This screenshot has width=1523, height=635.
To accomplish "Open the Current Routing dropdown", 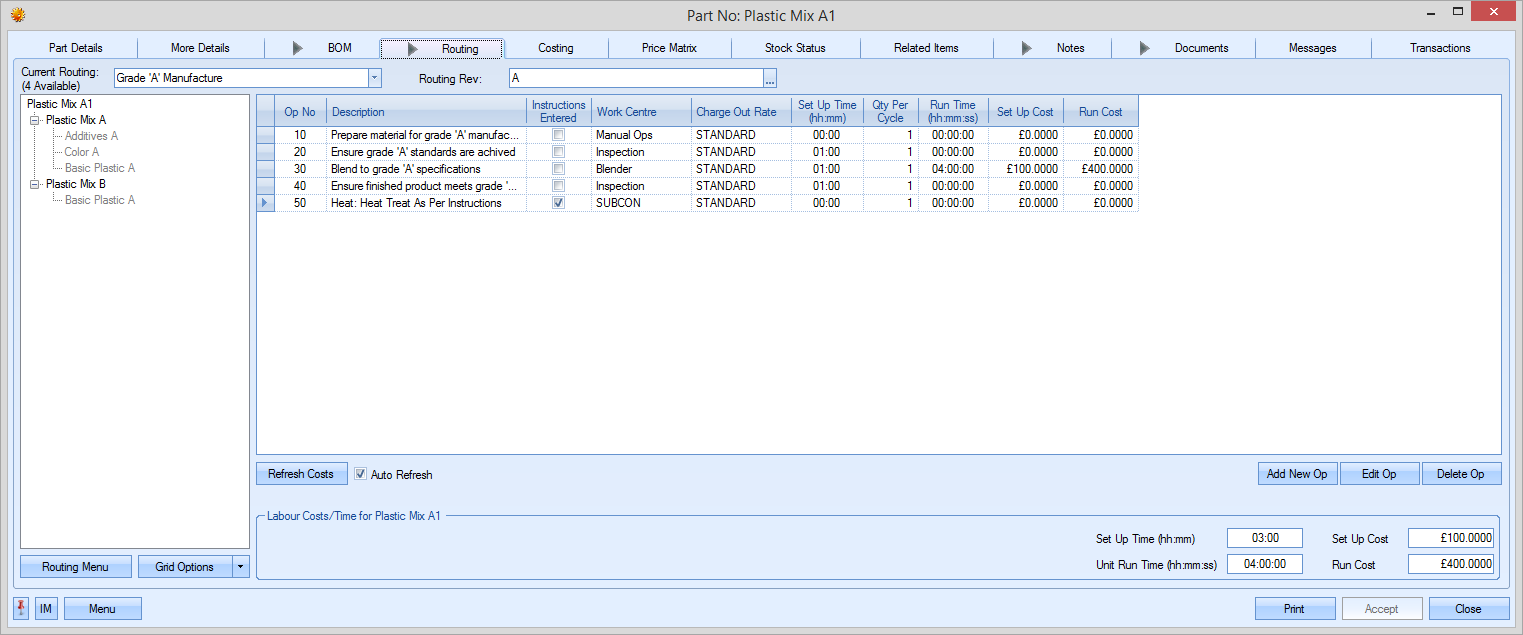I will click(x=374, y=78).
